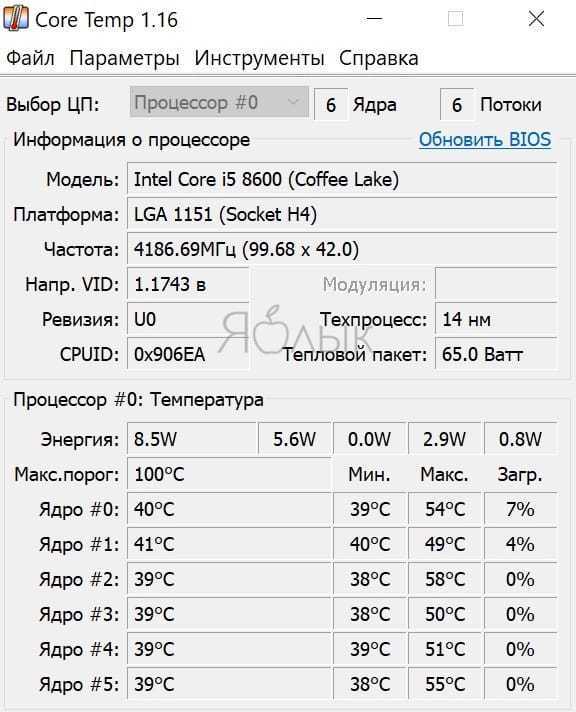Open the Параметры menu
The image size is (576, 712).
(124, 59)
